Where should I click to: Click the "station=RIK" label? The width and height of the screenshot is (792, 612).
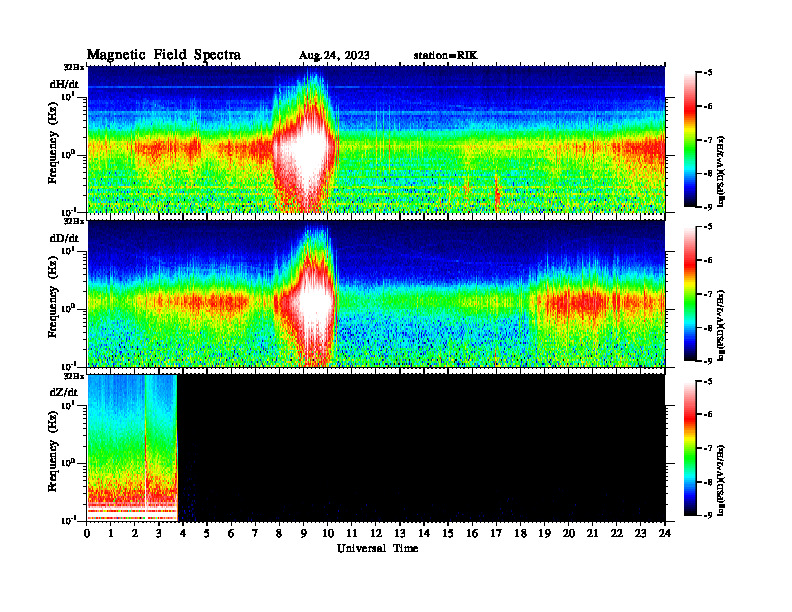point(445,55)
